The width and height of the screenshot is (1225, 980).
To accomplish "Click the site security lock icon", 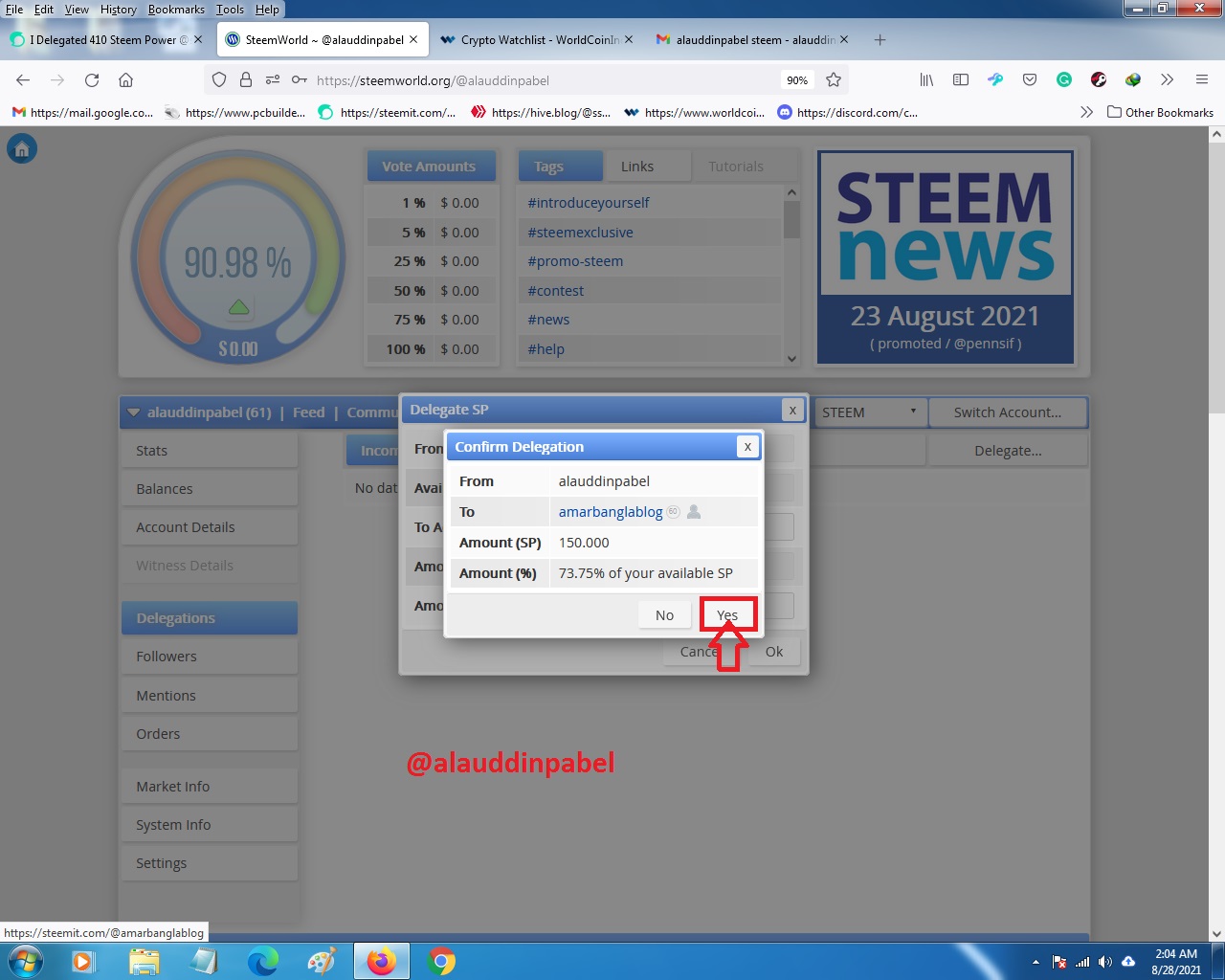I will pyautogui.click(x=246, y=80).
